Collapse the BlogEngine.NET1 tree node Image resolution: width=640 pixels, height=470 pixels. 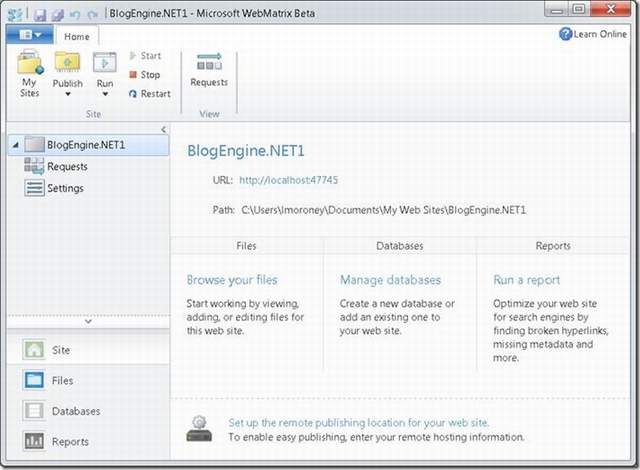coord(15,145)
